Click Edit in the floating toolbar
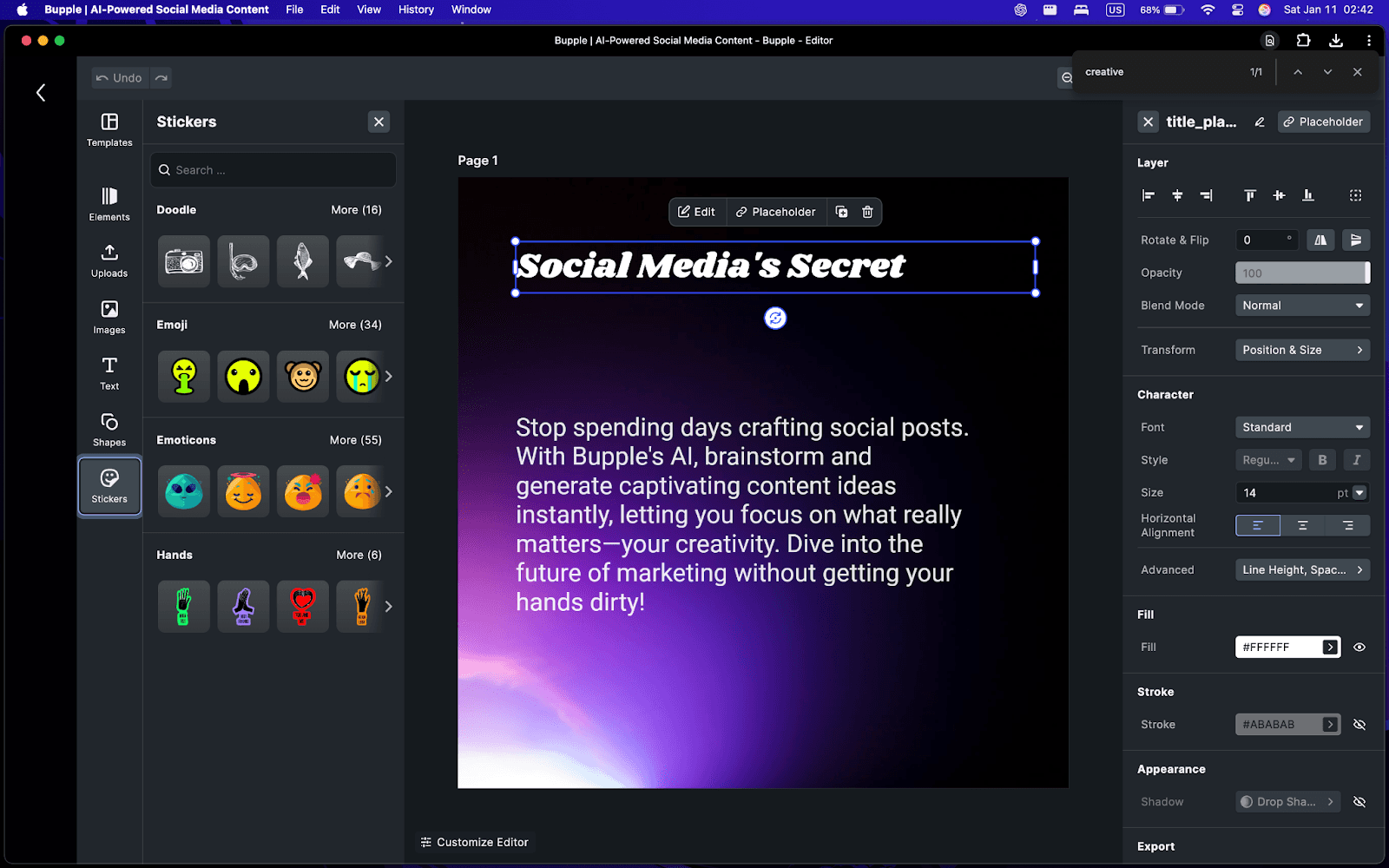 click(x=696, y=212)
